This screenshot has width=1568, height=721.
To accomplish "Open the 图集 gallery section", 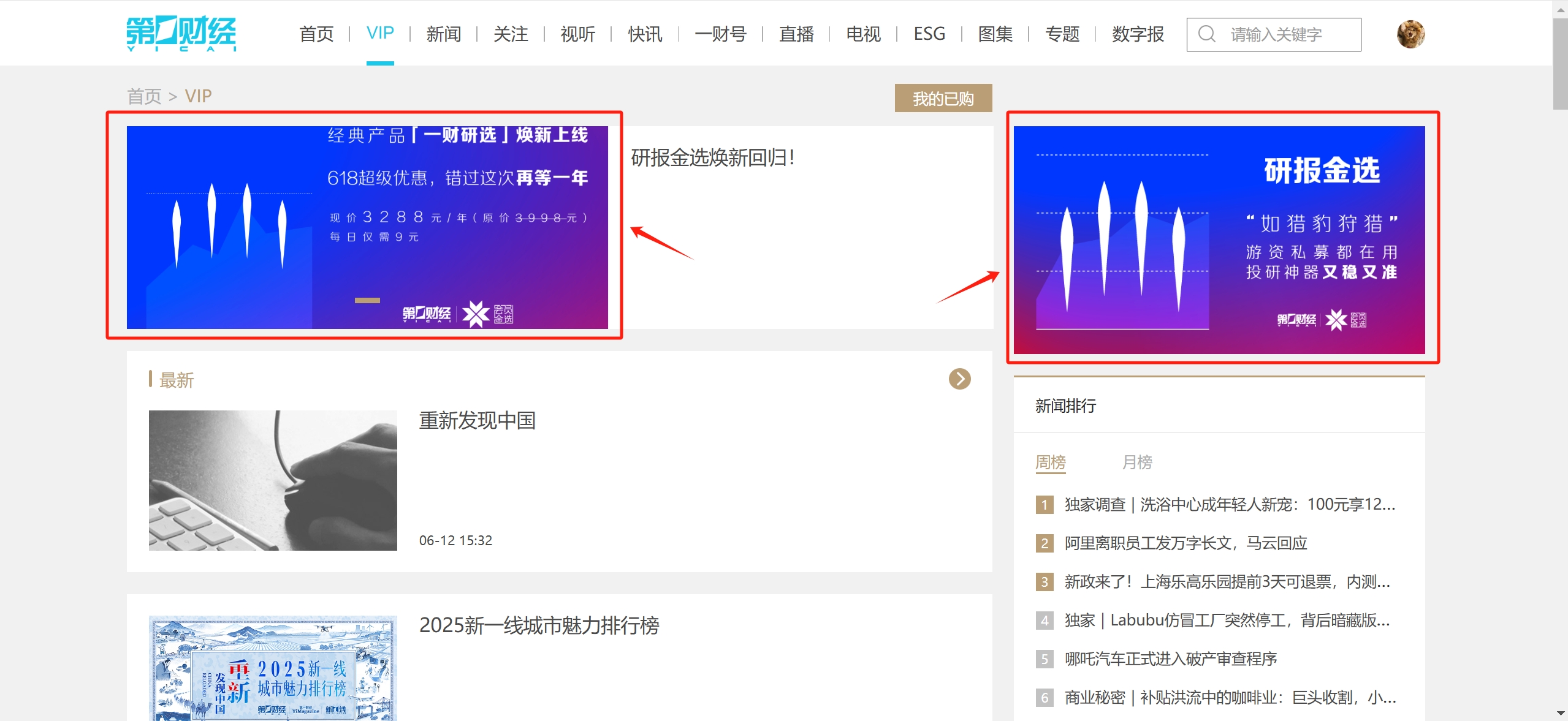I will tap(995, 34).
